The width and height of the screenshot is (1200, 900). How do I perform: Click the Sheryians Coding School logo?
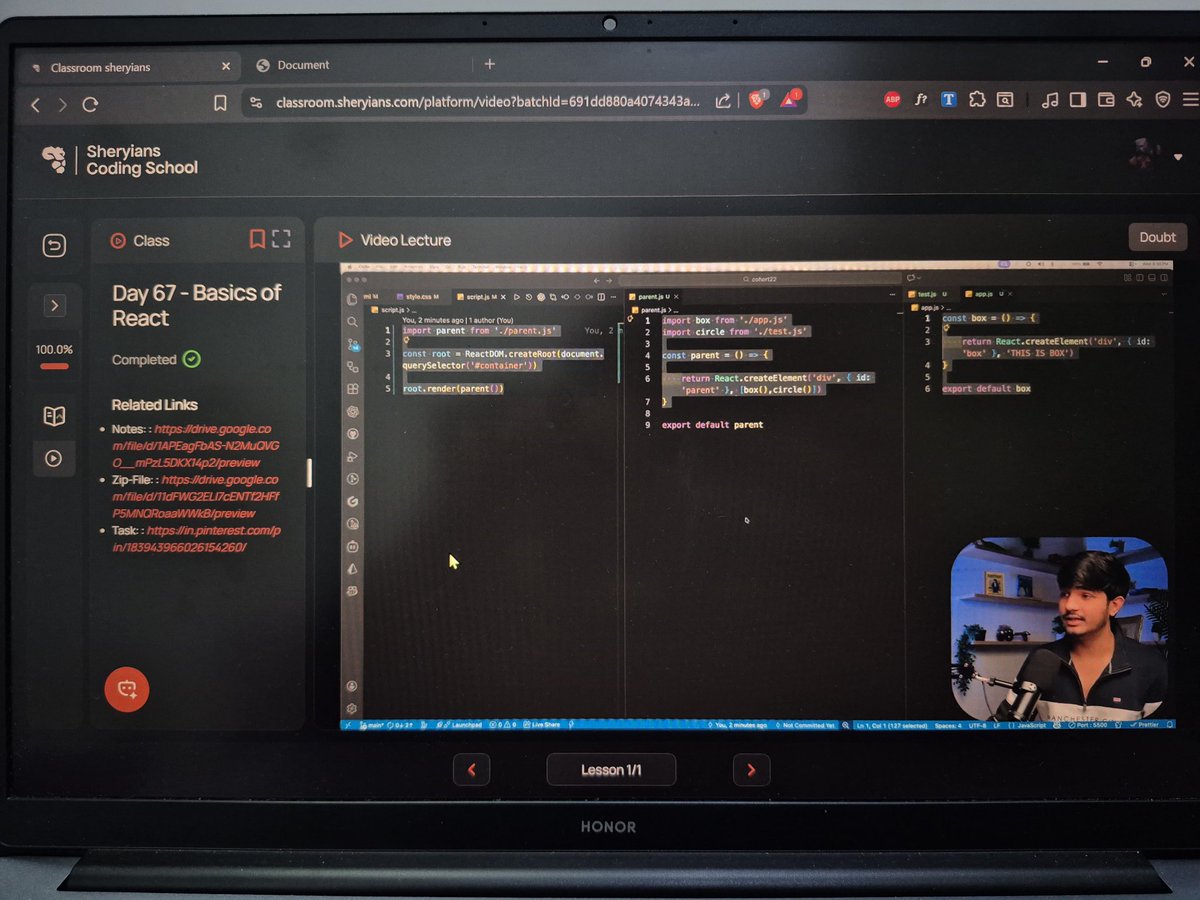point(121,160)
